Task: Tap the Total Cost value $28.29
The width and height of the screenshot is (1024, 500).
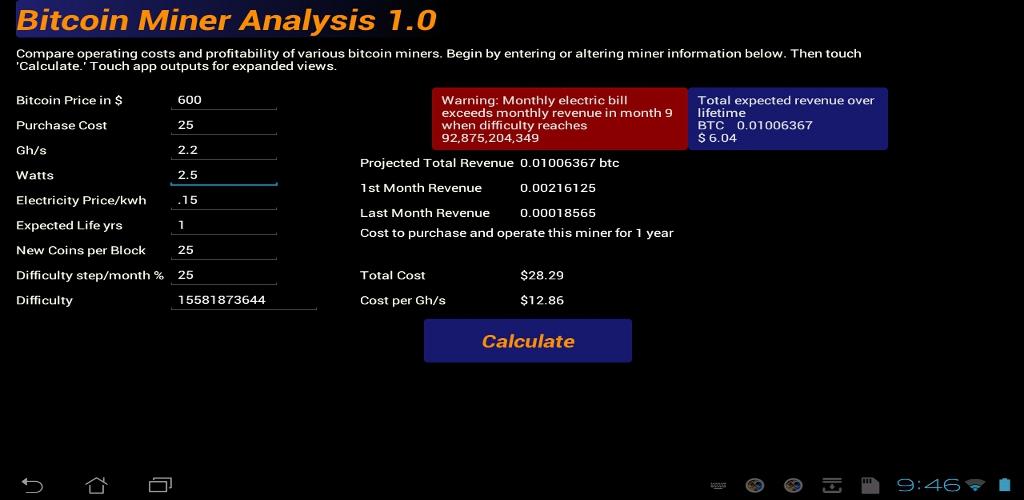Action: click(x=542, y=275)
